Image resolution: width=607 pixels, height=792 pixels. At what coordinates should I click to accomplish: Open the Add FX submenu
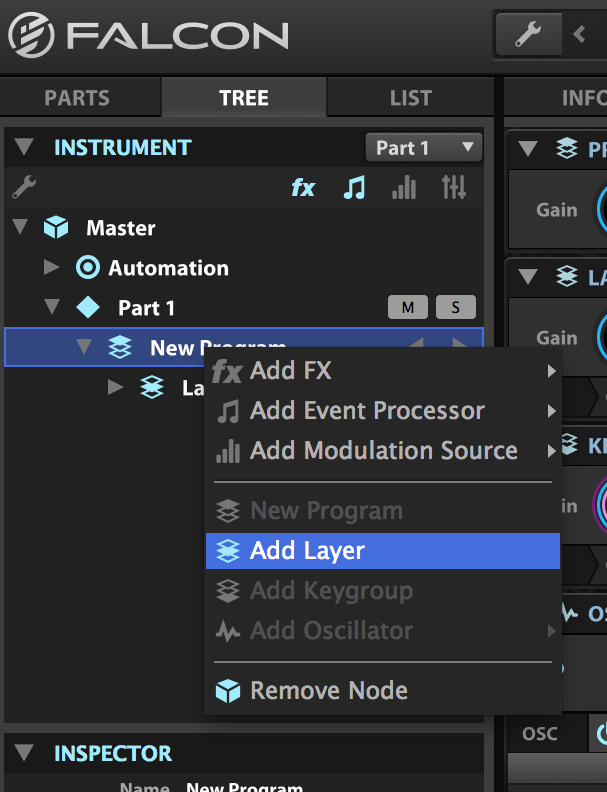[383, 370]
